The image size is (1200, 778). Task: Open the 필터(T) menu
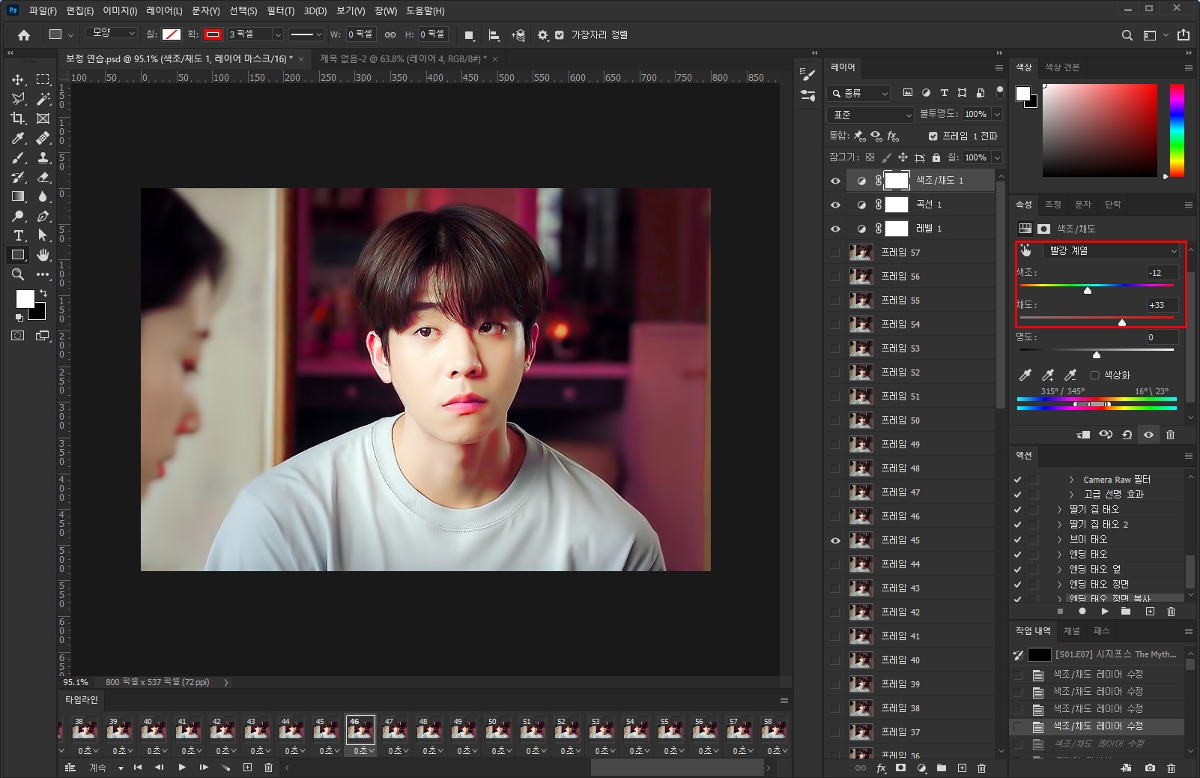tap(280, 11)
